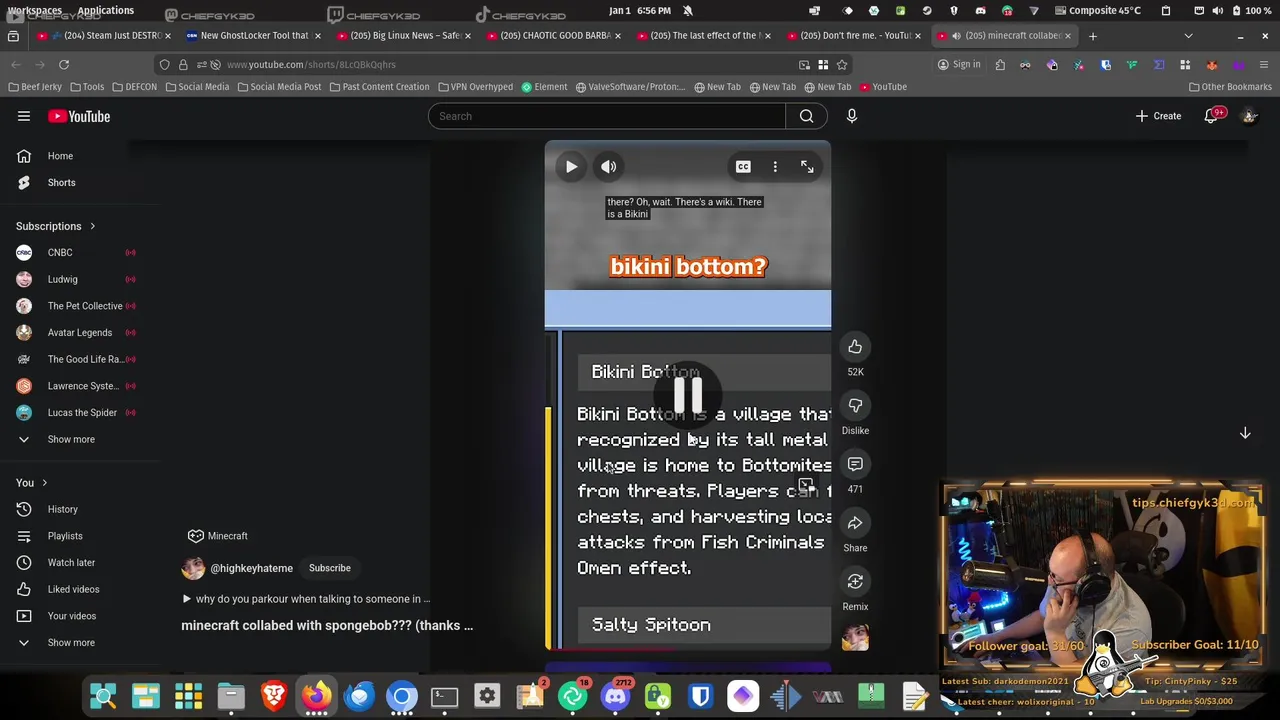The height and width of the screenshot is (720, 1280).
Task: Focus the YouTube Search box
Action: click(607, 116)
